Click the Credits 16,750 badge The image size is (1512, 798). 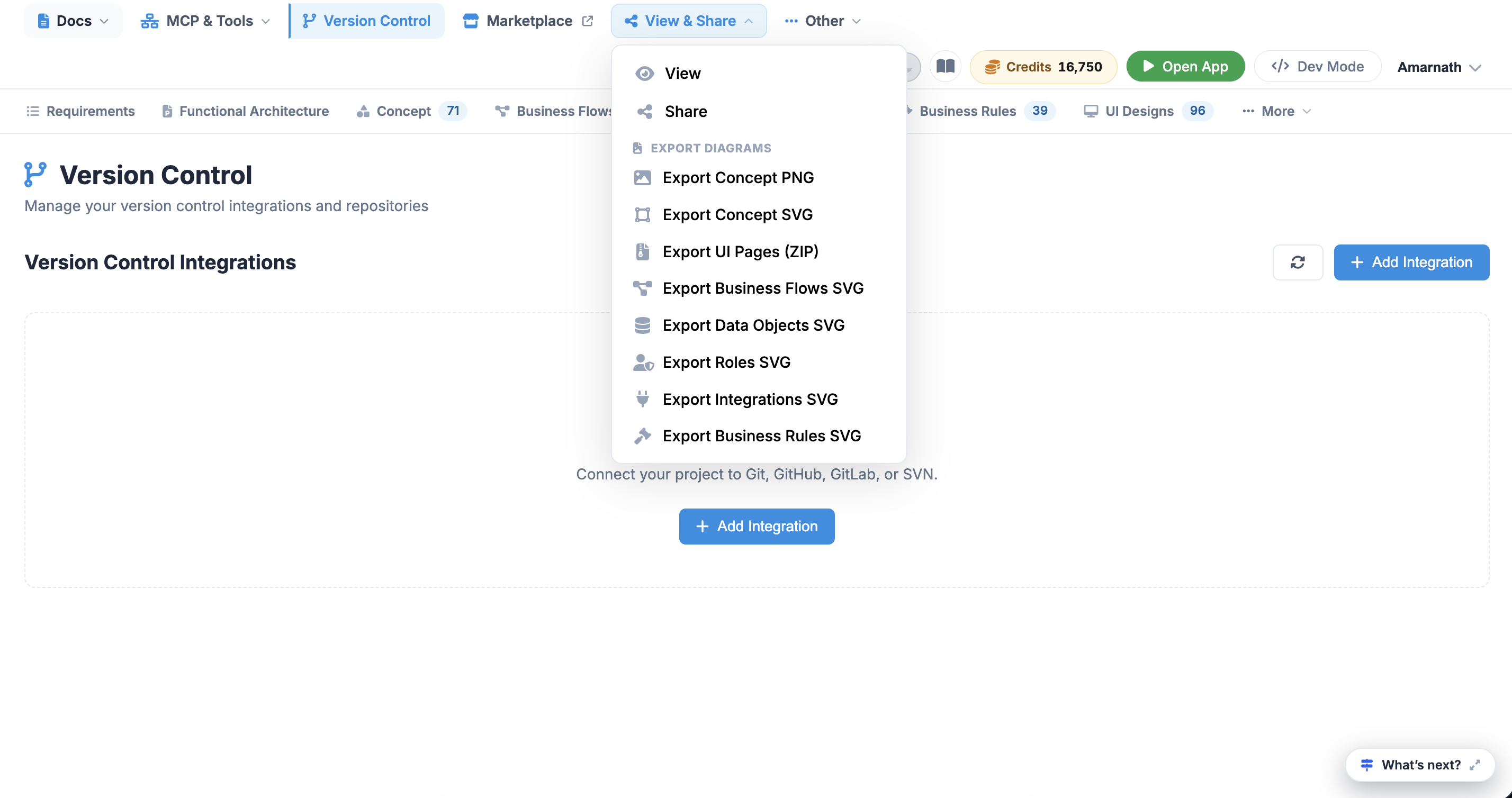(x=1043, y=67)
